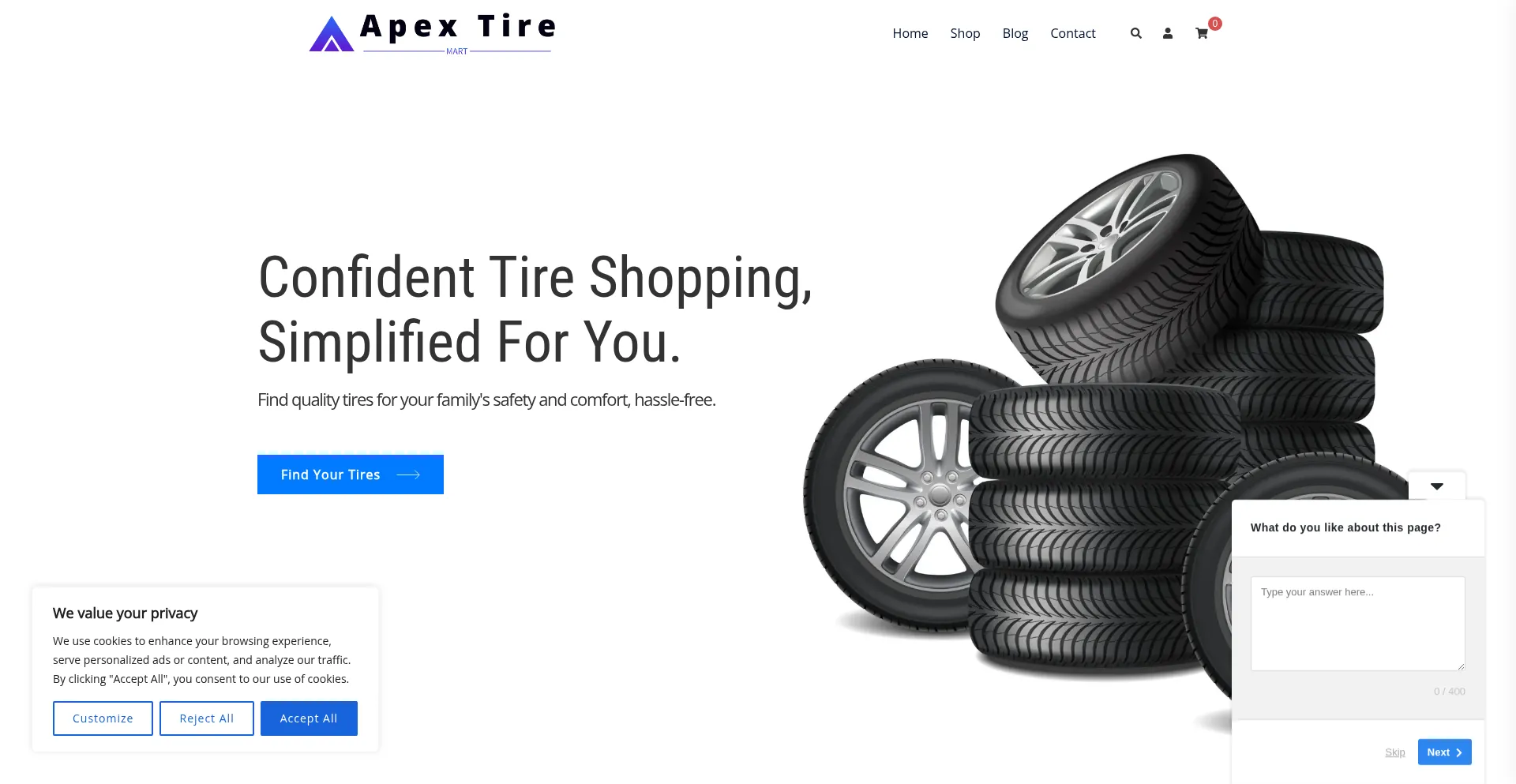Screen dimensions: 1516x784
Task: Skip the feedback question
Action: click(x=1394, y=752)
